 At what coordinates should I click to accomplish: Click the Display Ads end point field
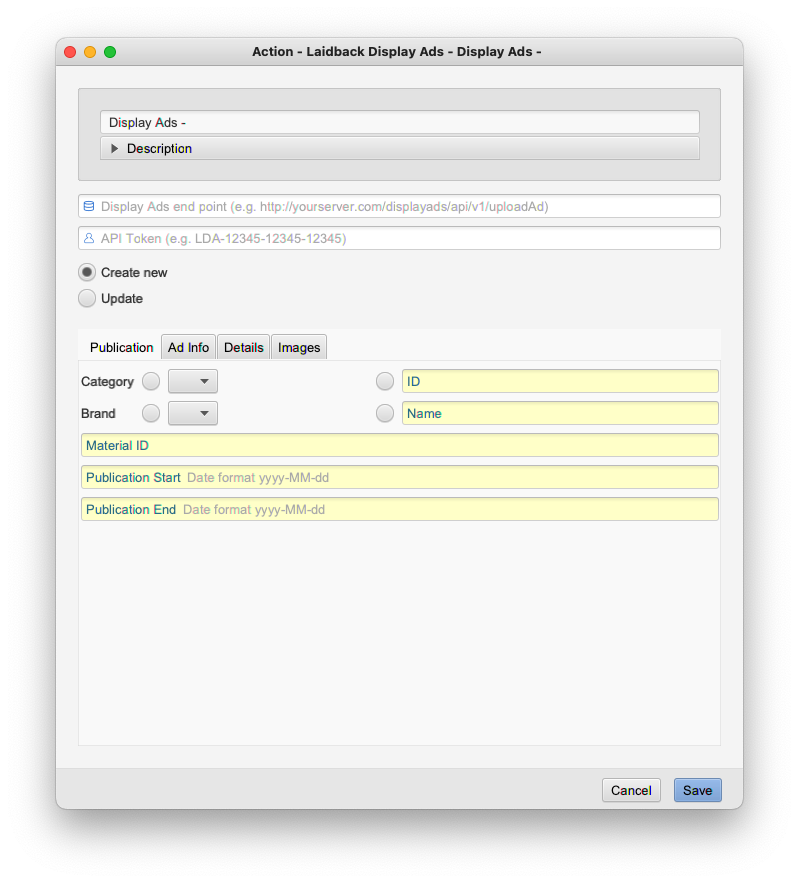(399, 206)
